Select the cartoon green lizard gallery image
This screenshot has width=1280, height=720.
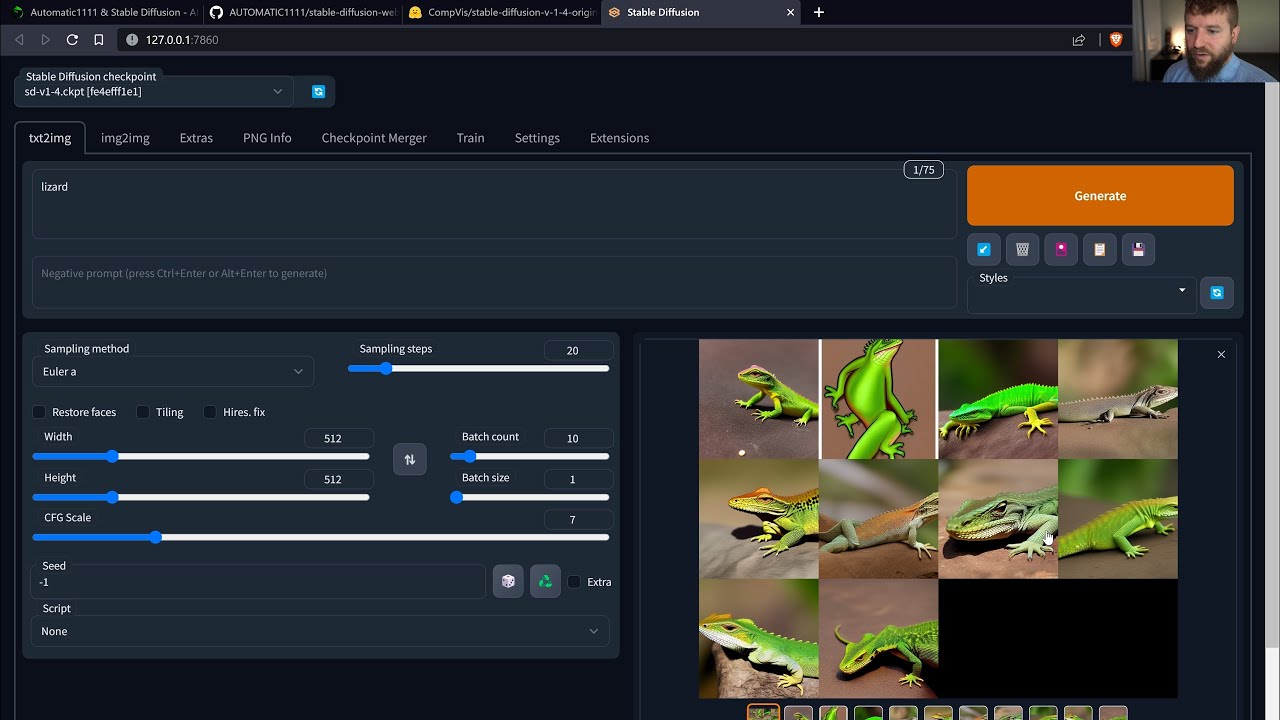pos(878,399)
